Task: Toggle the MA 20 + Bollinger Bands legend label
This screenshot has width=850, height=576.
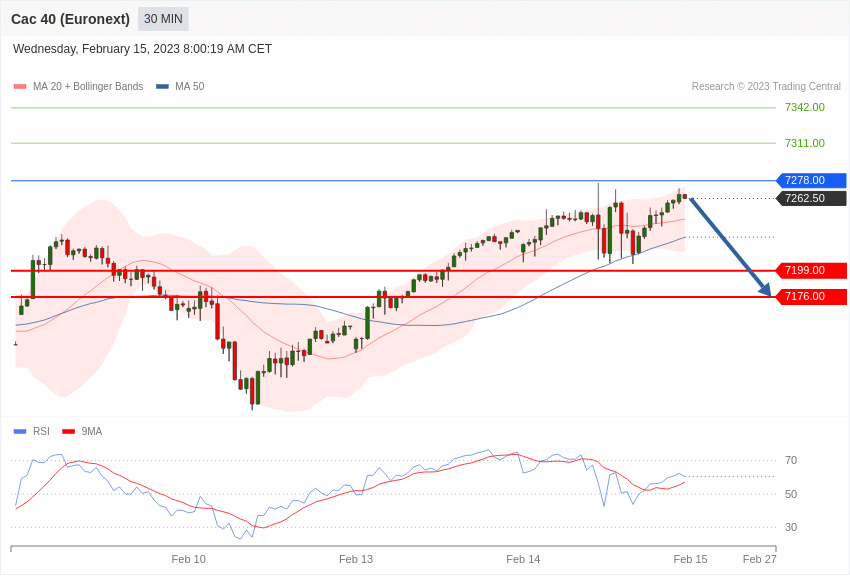Action: click(88, 87)
